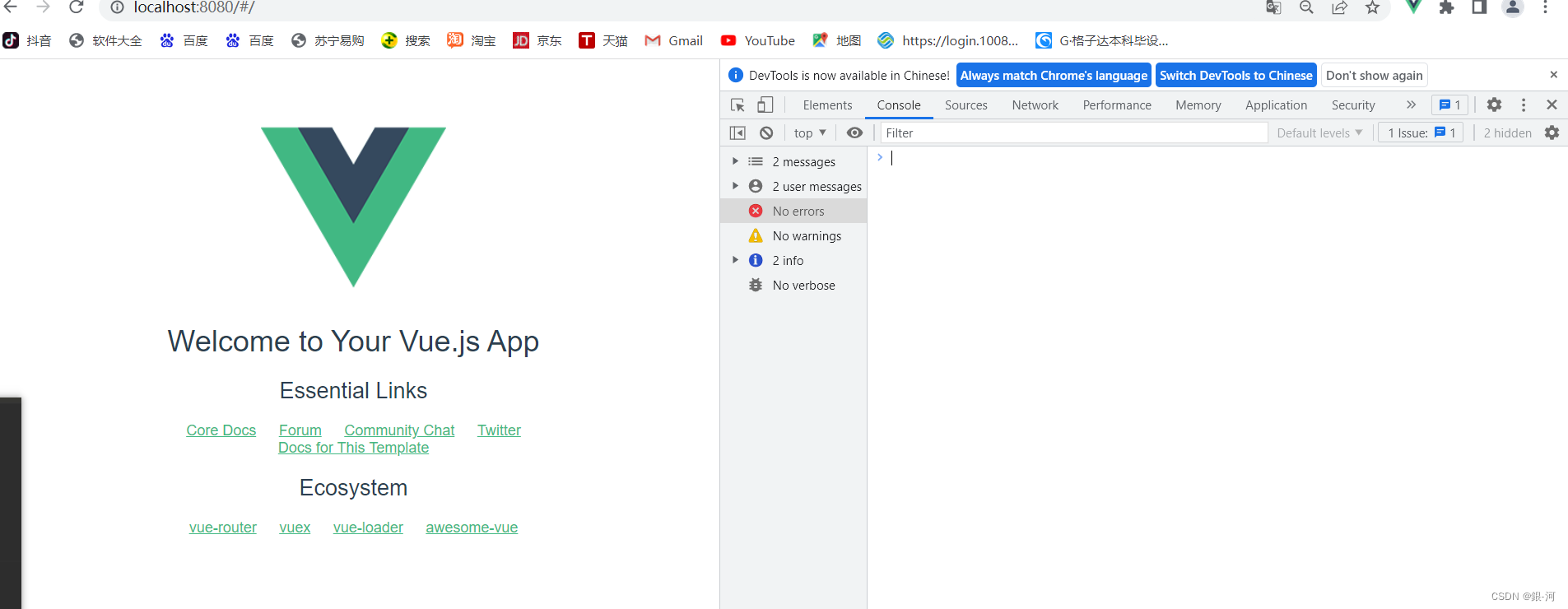Click the live expression eye icon
Viewport: 1568px width, 609px height.
[x=854, y=132]
